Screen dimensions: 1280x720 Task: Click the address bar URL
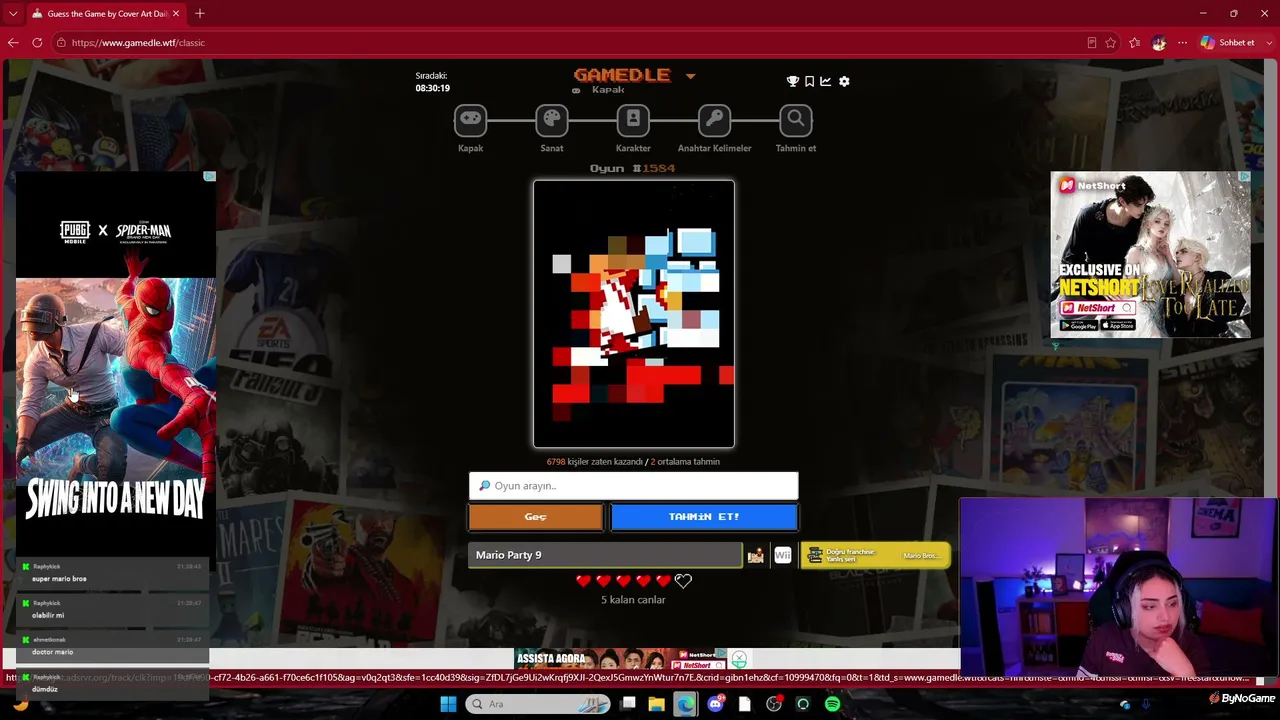[138, 43]
